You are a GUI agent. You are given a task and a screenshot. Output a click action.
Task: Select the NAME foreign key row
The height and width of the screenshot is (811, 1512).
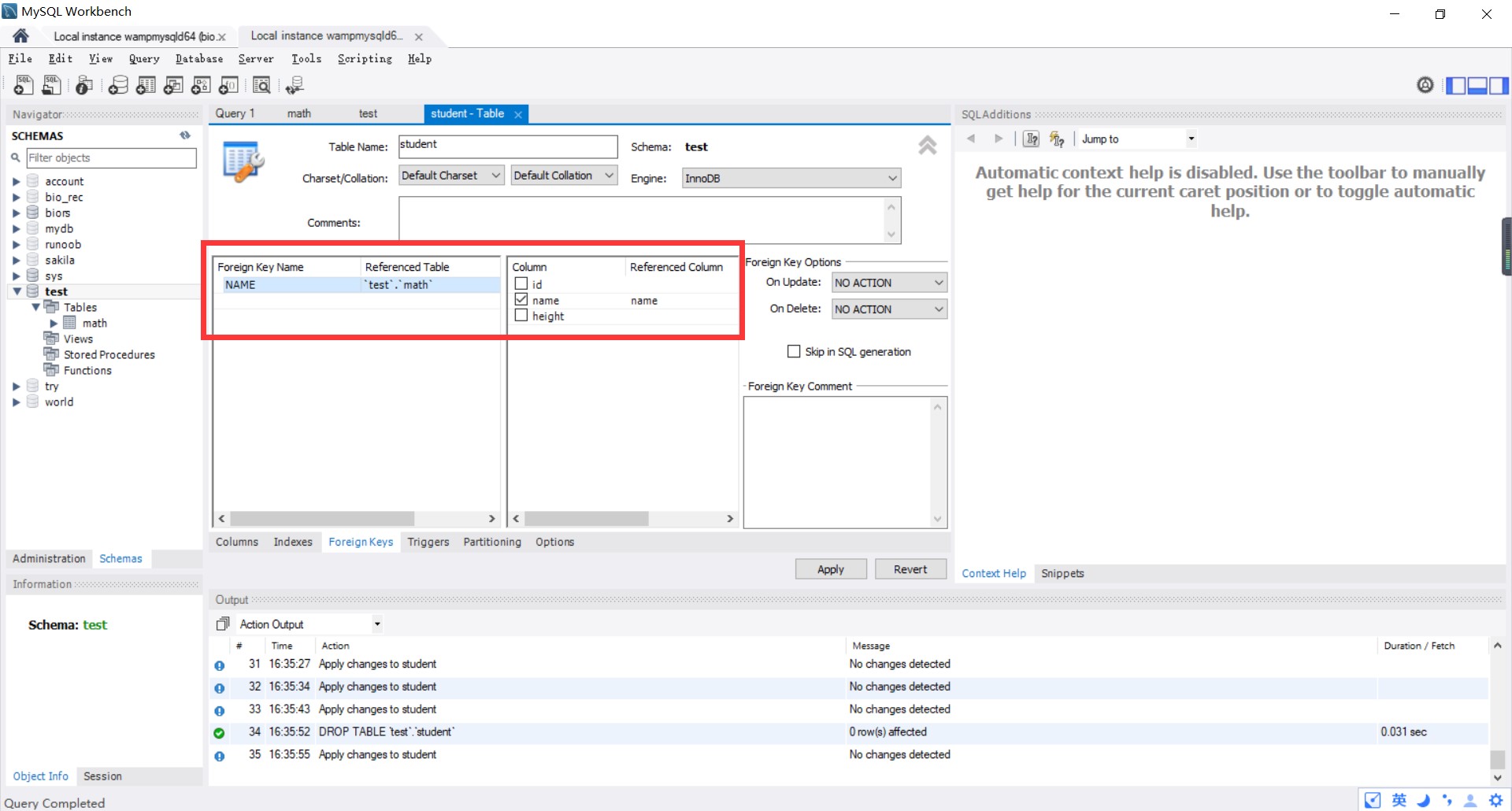tap(357, 284)
